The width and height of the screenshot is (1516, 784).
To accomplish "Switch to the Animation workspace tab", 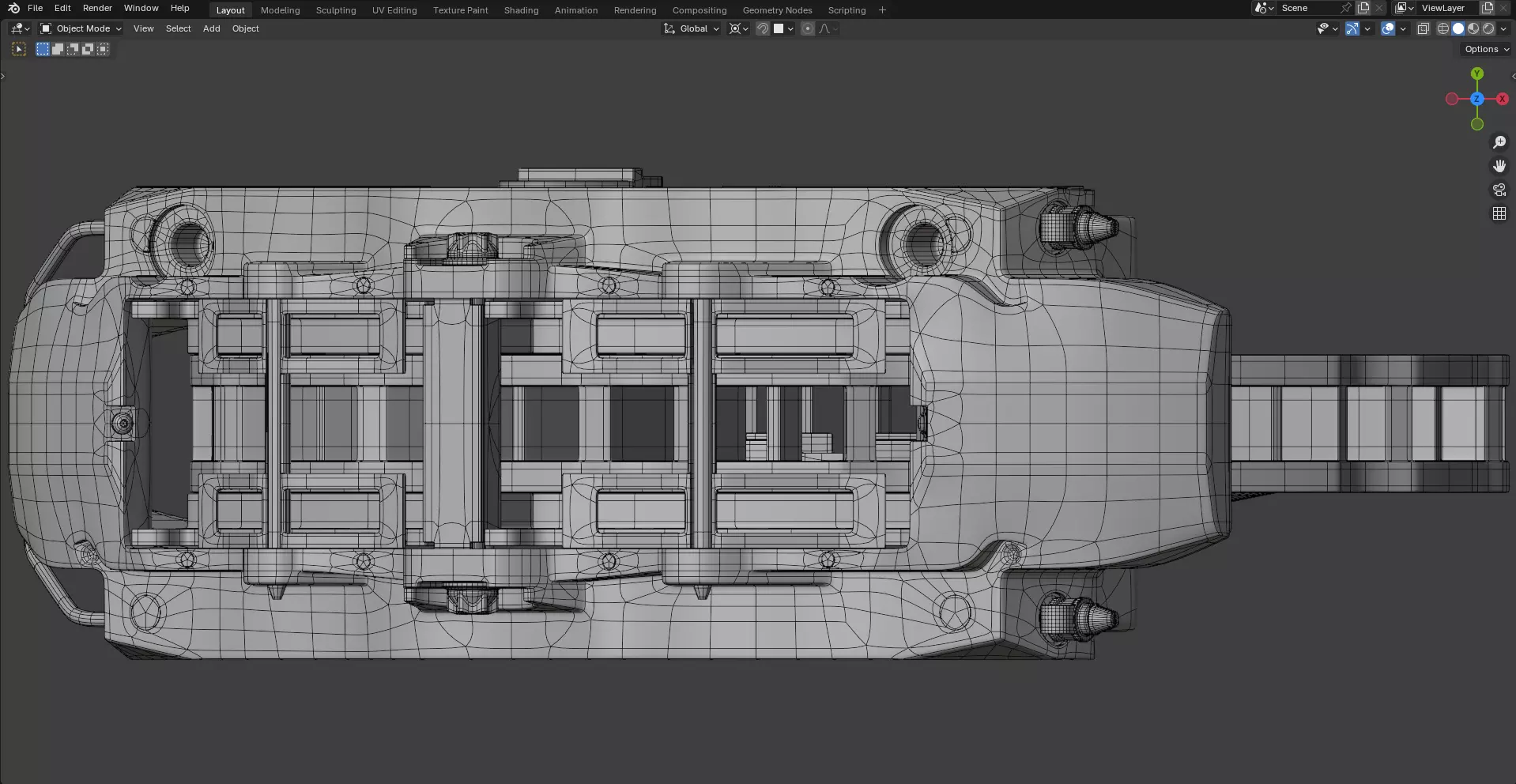I will (576, 10).
